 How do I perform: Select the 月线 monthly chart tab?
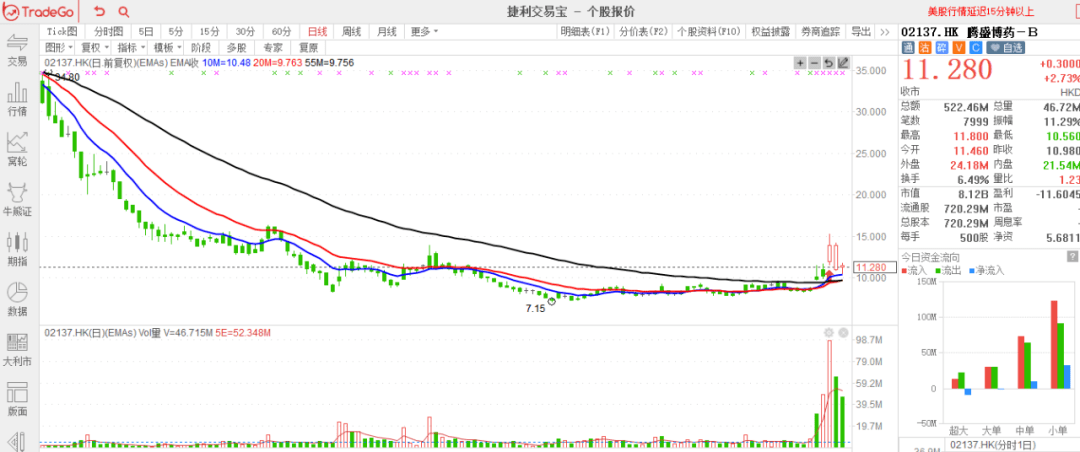coord(386,32)
